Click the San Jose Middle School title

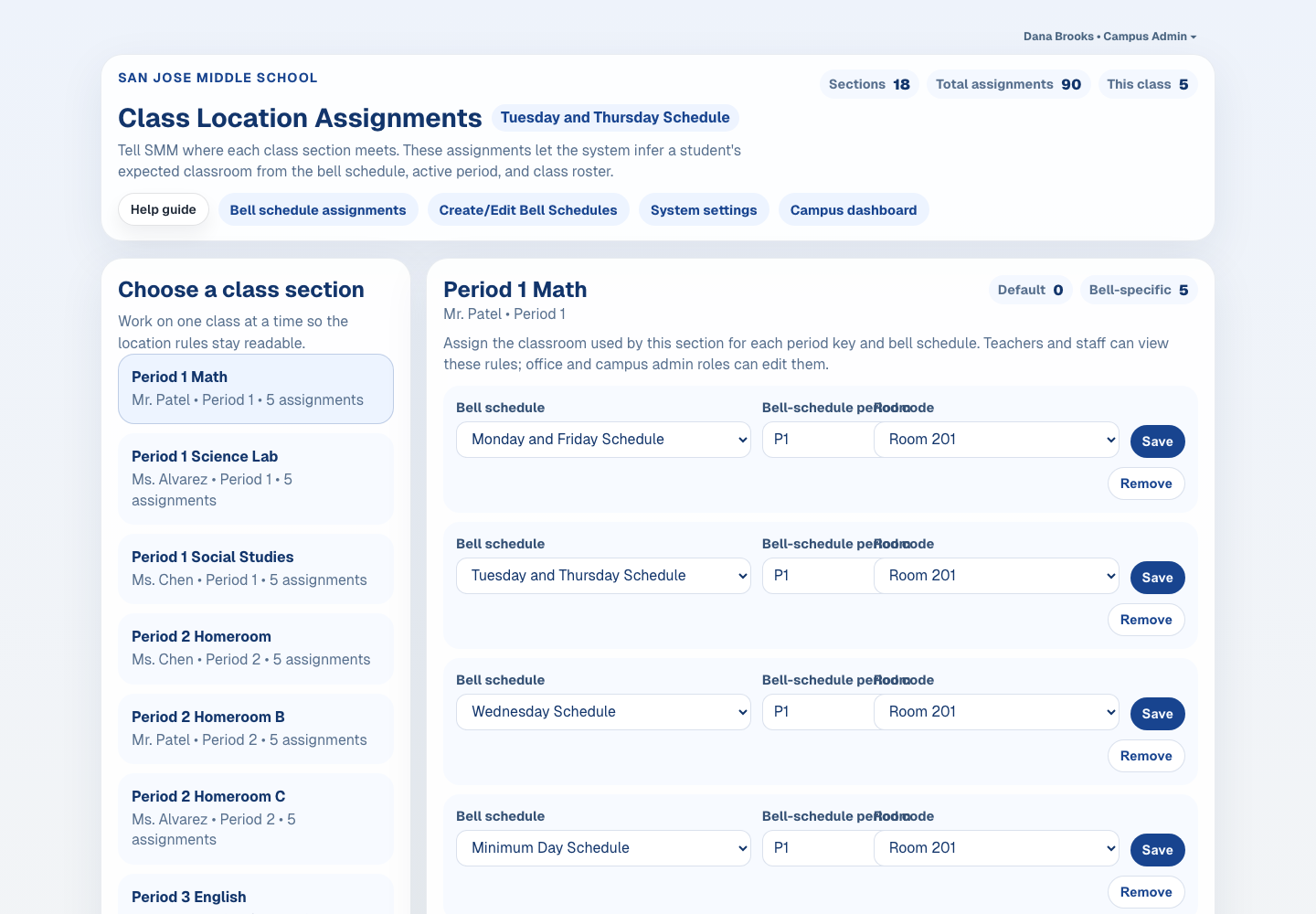[218, 78]
